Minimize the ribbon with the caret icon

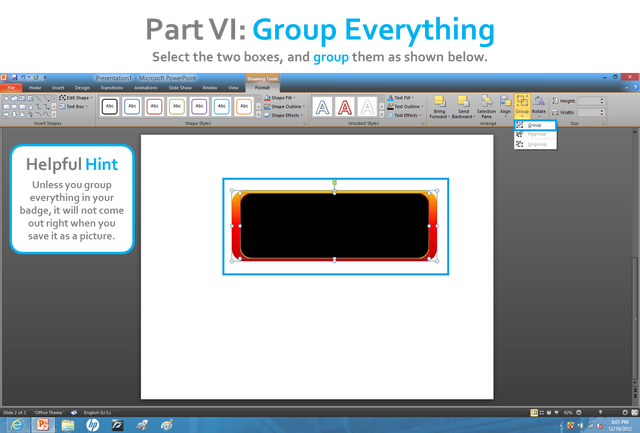(x=627, y=88)
